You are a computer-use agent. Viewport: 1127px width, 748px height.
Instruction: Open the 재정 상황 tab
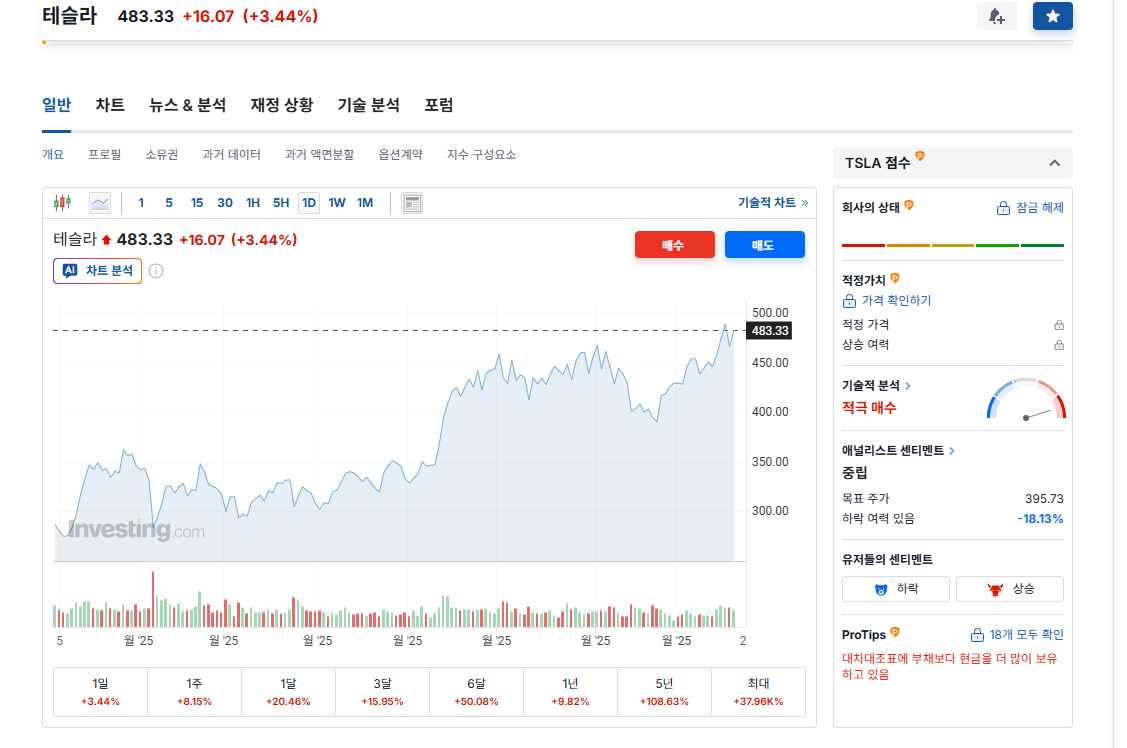[x=282, y=106]
